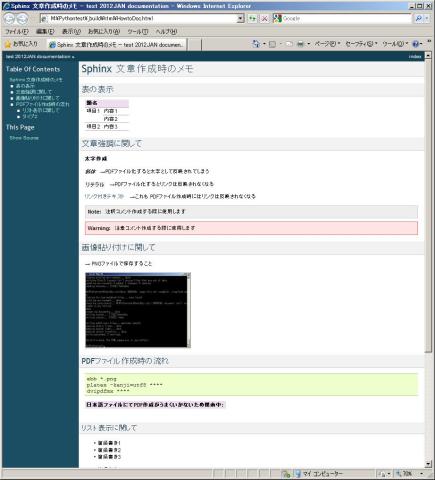Image resolution: width=435 pixels, height=480 pixels.
Task: Open the ツール(T) menu
Action: click(x=137, y=32)
